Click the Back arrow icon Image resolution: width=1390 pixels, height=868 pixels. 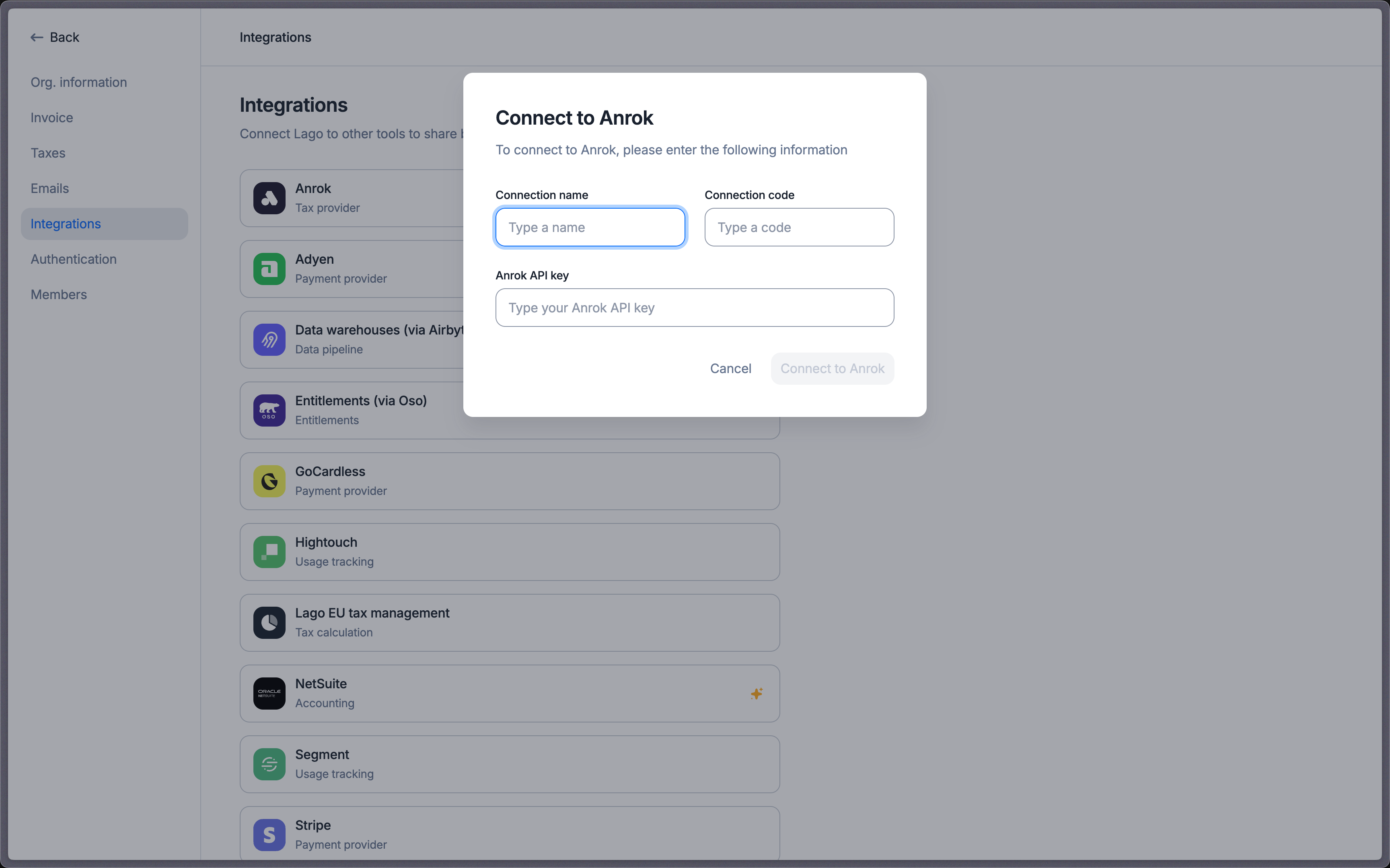point(37,37)
